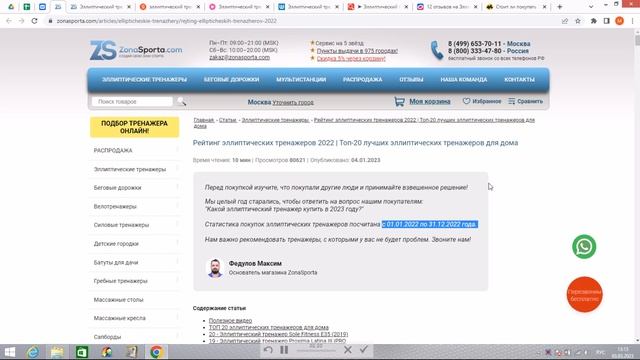
Task: Cancel recording with the X icon
Action: click(x=348, y=350)
